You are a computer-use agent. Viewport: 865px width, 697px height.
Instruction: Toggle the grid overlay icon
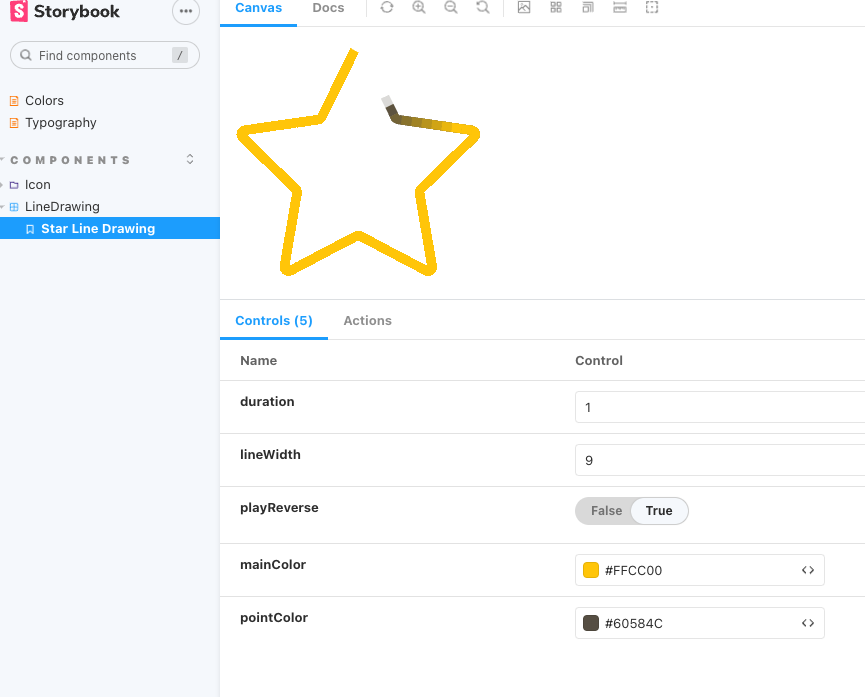556,7
